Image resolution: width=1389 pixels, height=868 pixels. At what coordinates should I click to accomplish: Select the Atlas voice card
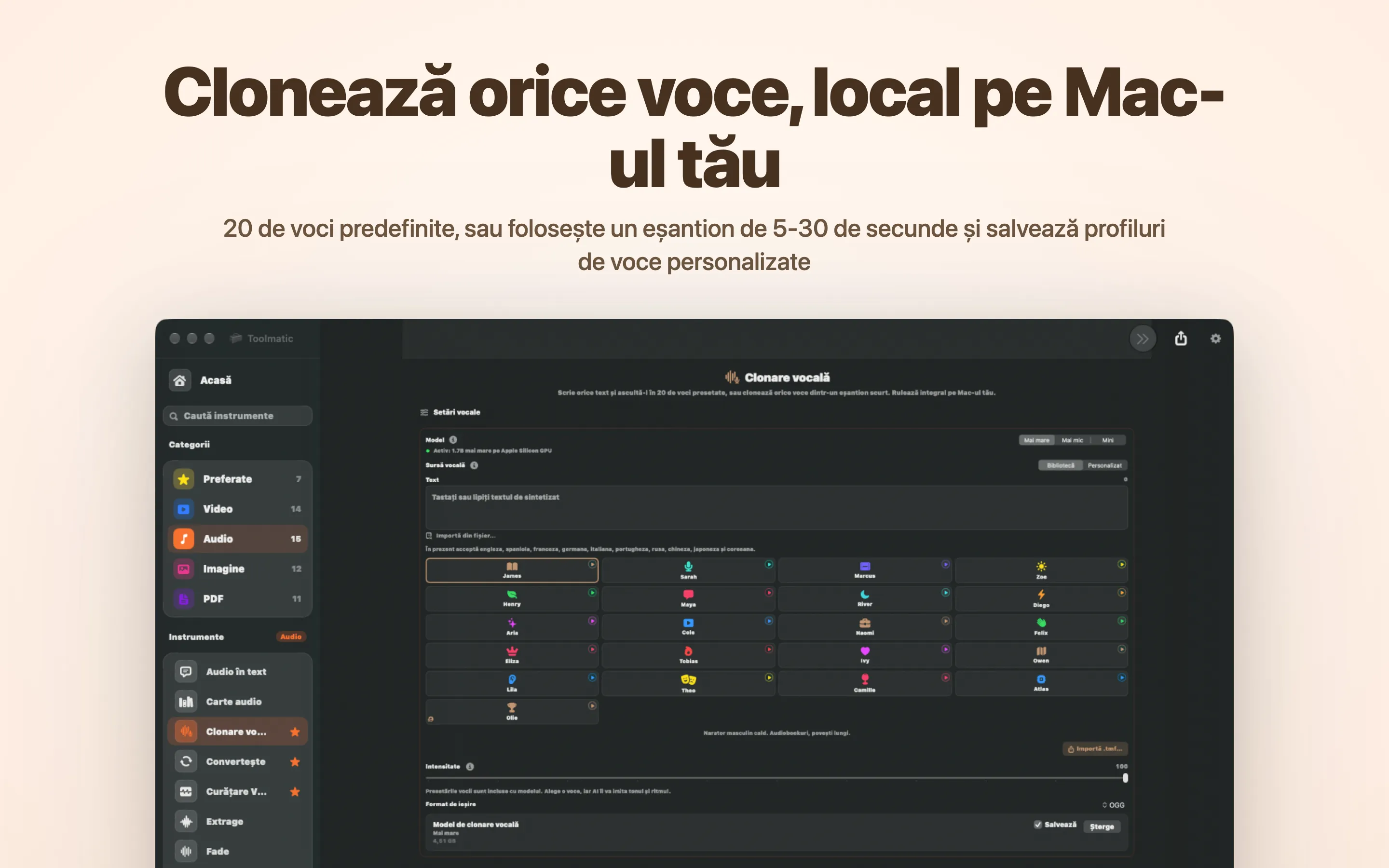click(x=1041, y=683)
